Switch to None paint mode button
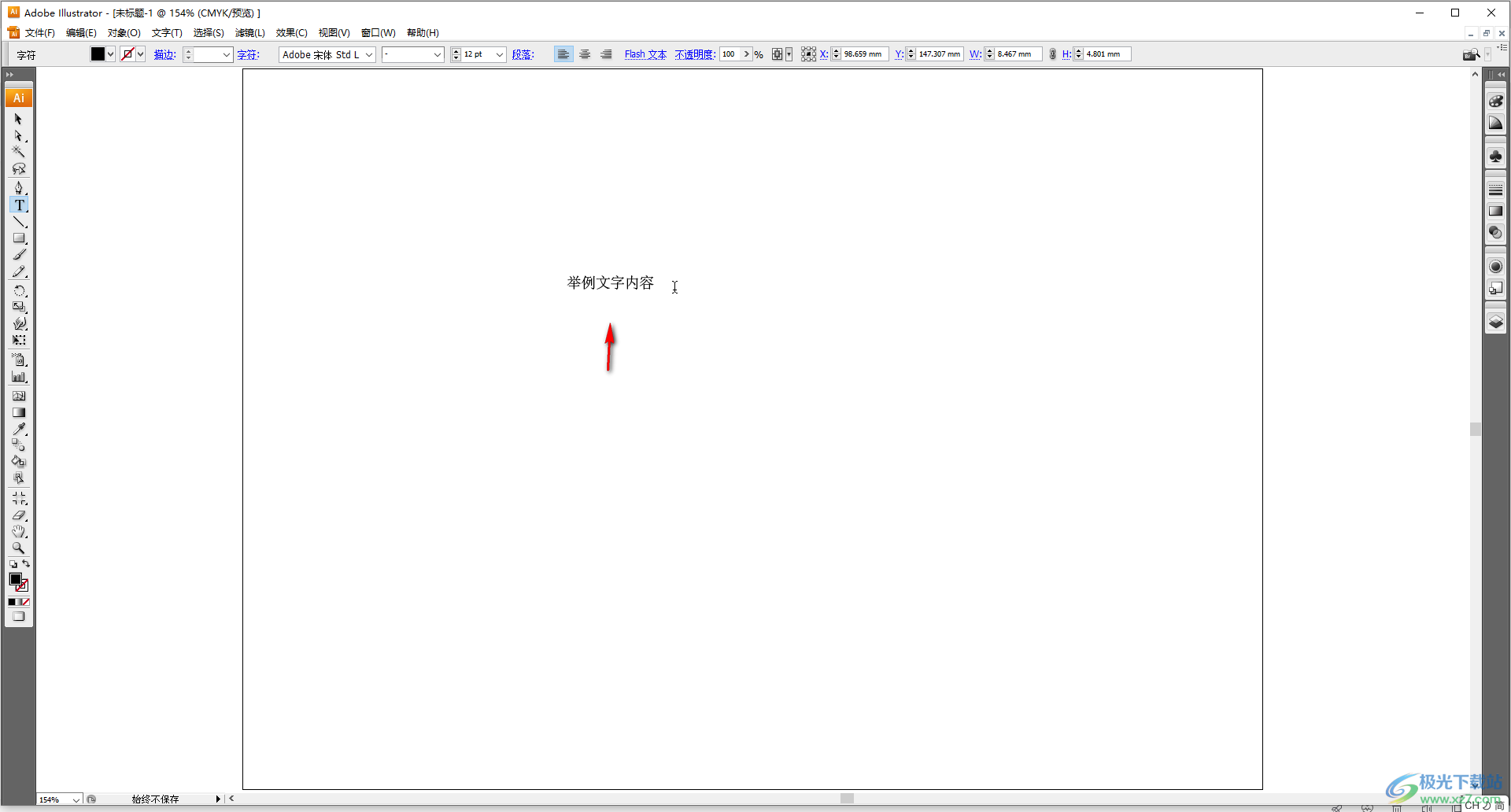 tap(25, 602)
